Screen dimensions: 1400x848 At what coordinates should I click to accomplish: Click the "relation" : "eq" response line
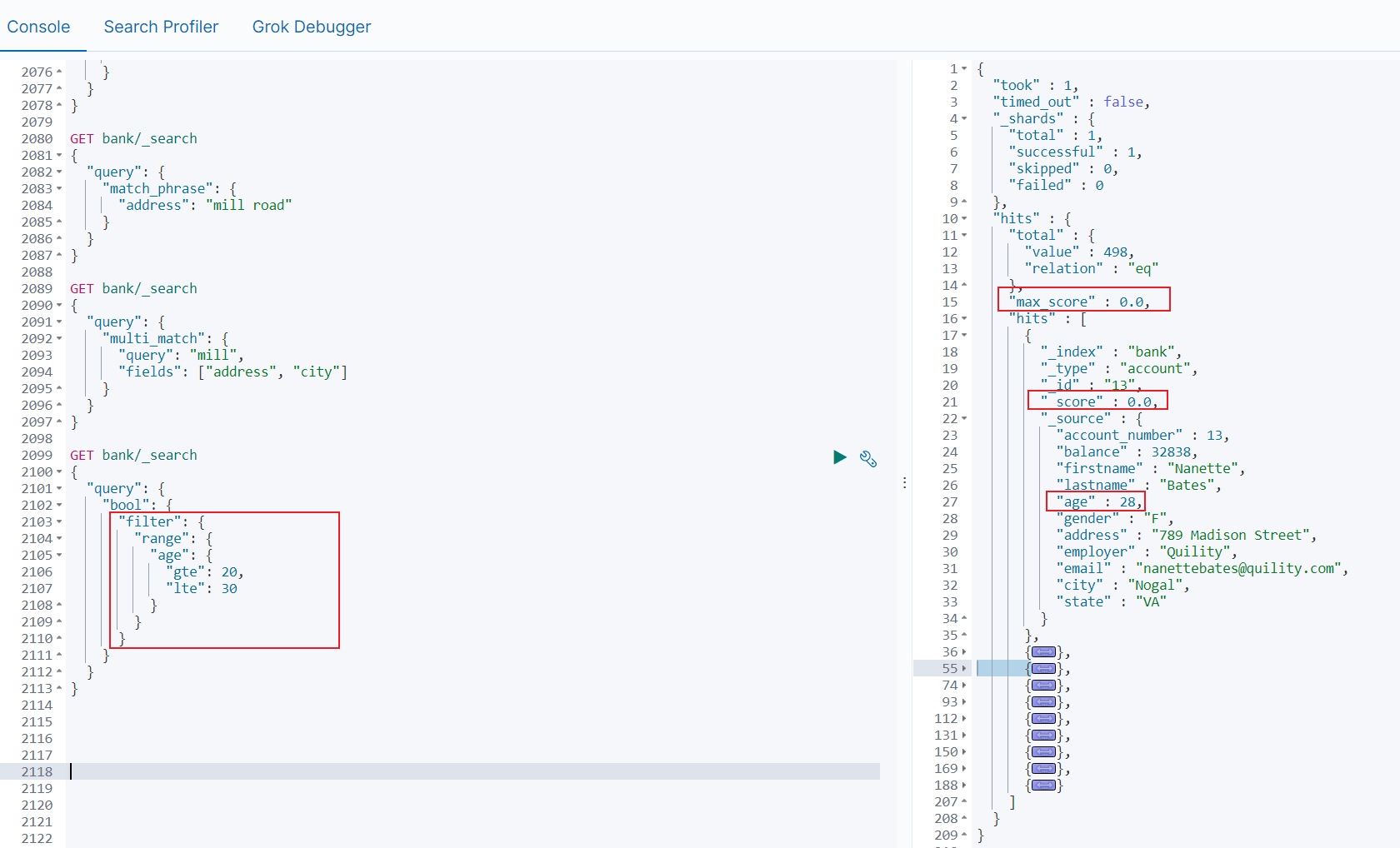pos(1092,268)
